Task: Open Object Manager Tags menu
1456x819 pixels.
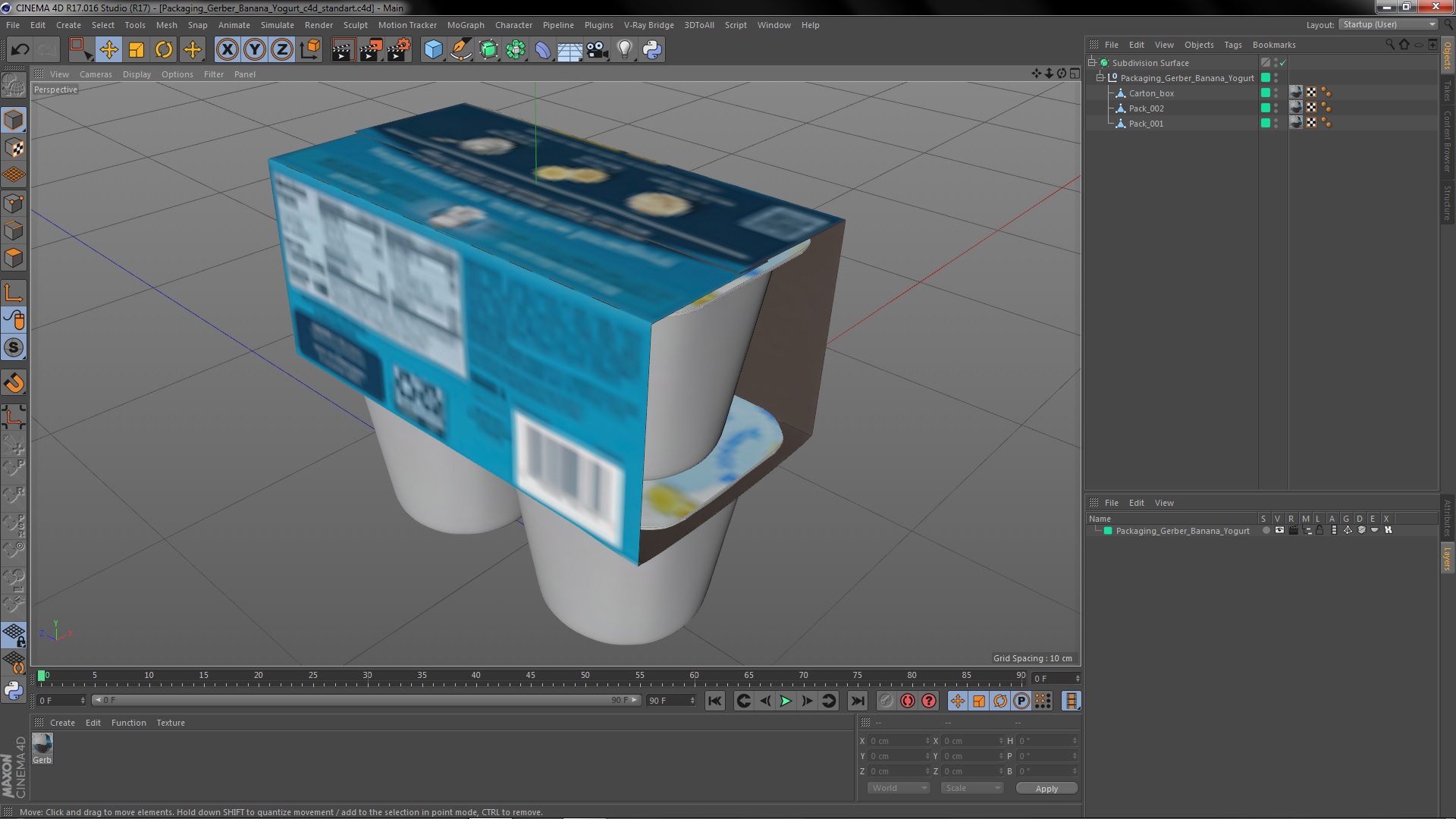Action: (1233, 45)
